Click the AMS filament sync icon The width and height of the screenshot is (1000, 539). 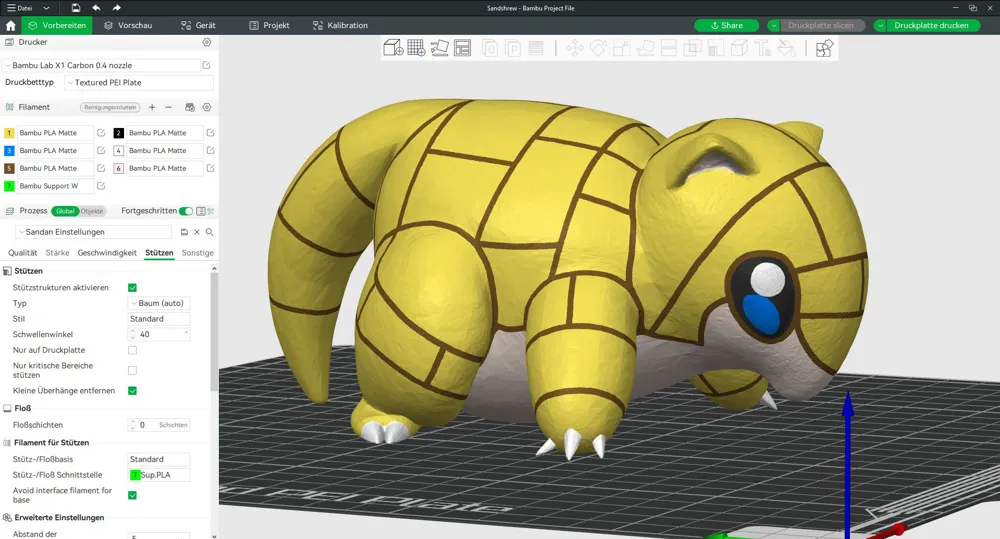tap(189, 107)
